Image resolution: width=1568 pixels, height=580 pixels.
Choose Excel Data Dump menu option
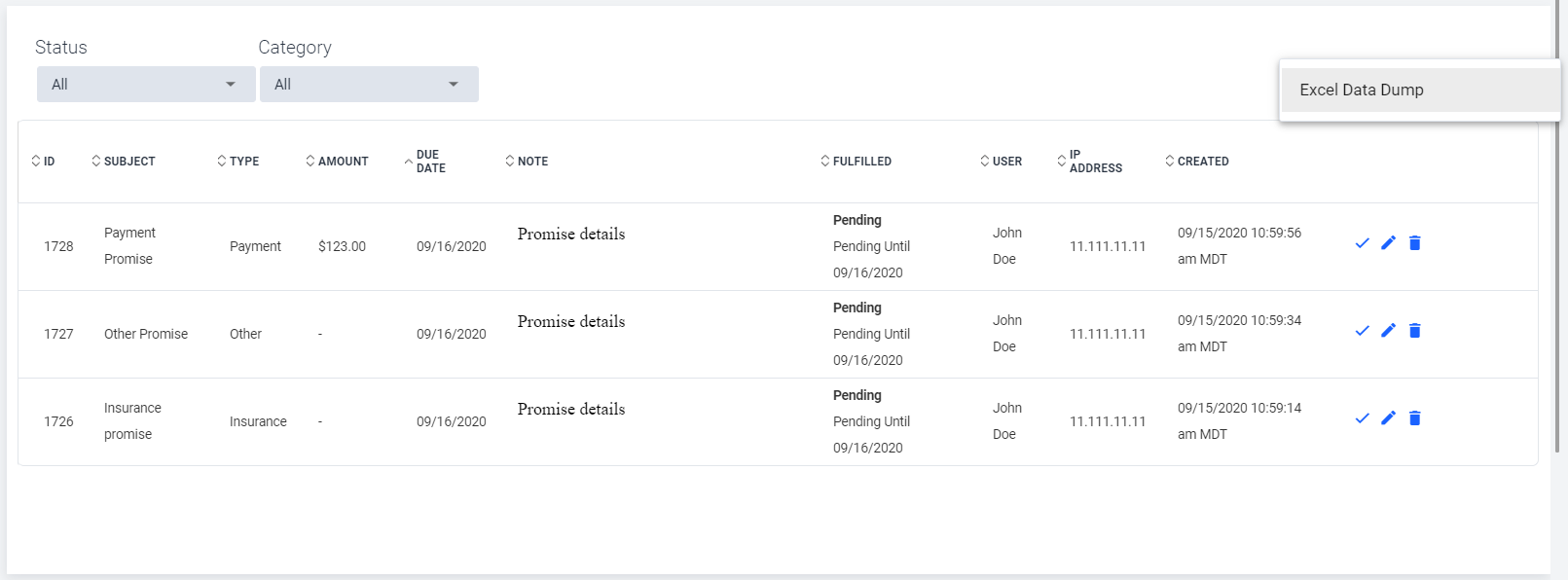(1419, 90)
